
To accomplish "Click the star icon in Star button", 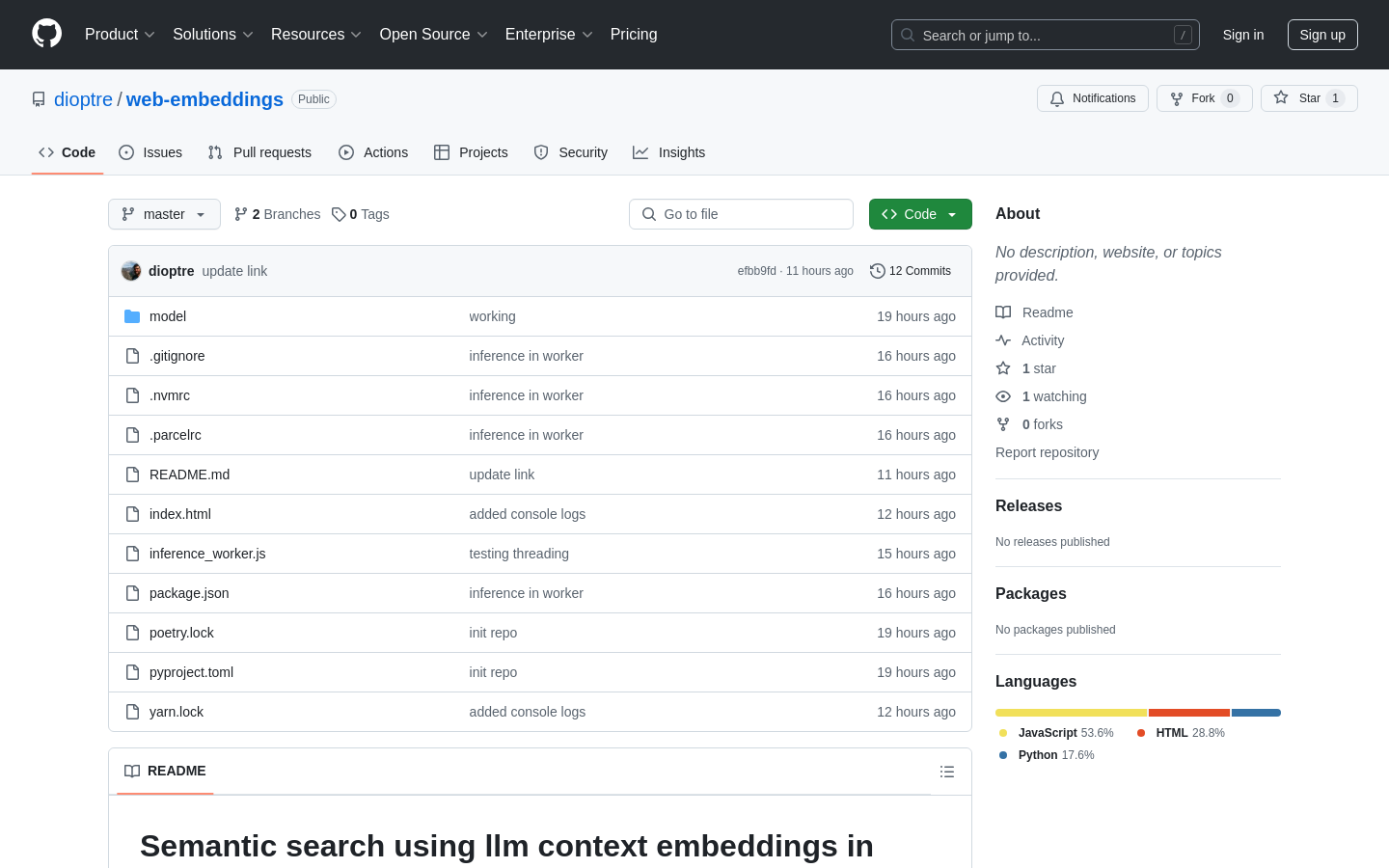I will pyautogui.click(x=1281, y=97).
